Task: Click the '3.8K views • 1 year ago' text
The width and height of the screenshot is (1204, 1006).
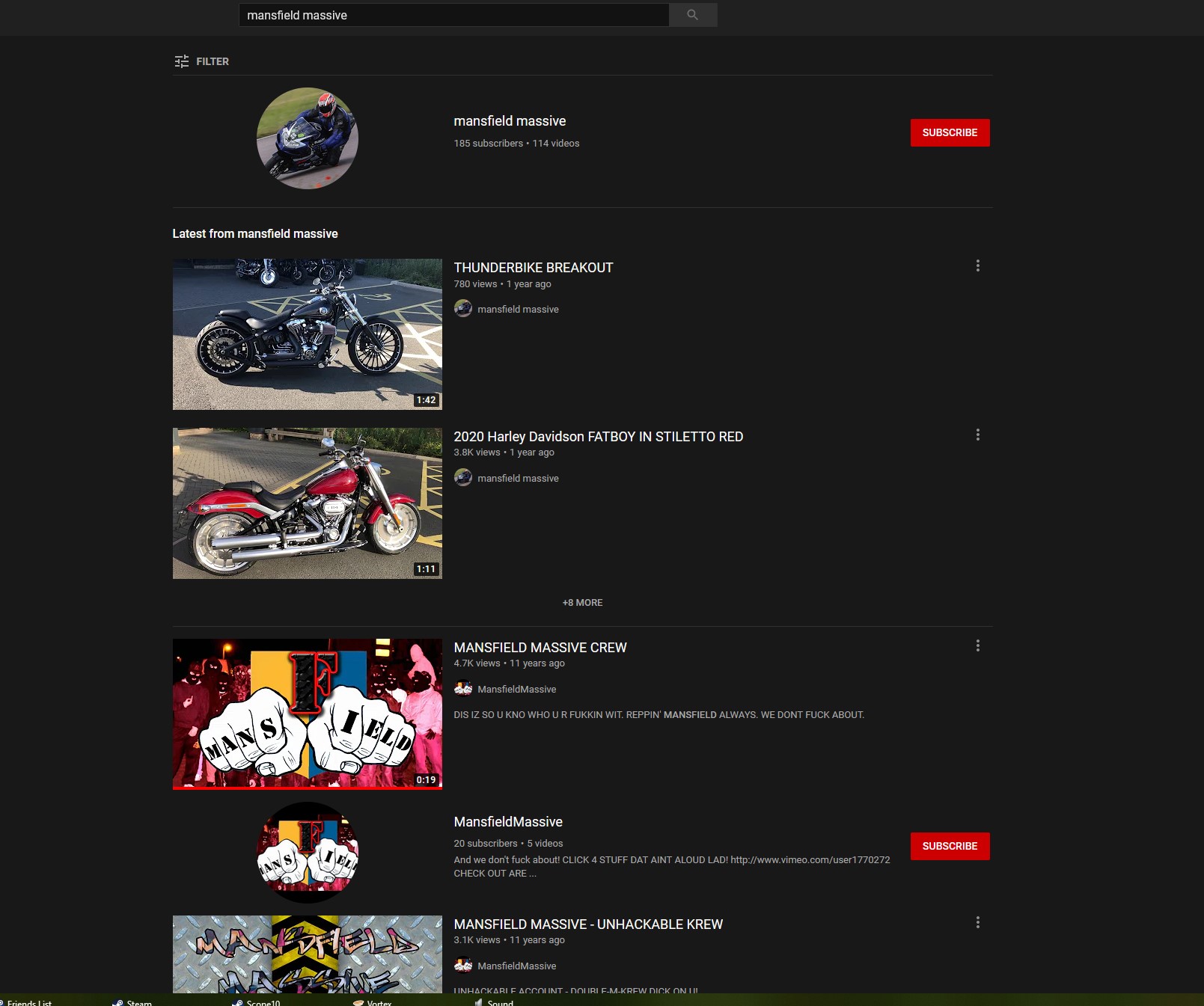Action: point(504,453)
